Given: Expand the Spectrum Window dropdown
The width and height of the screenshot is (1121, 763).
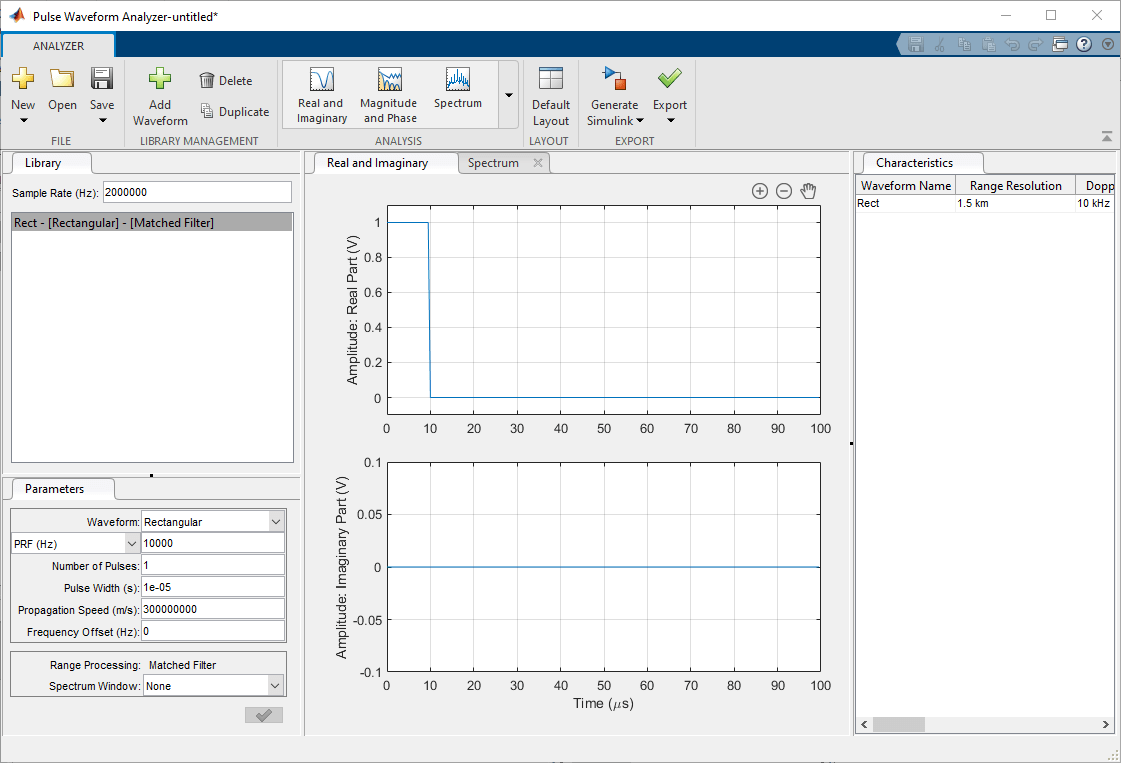Looking at the screenshot, I should point(276,686).
